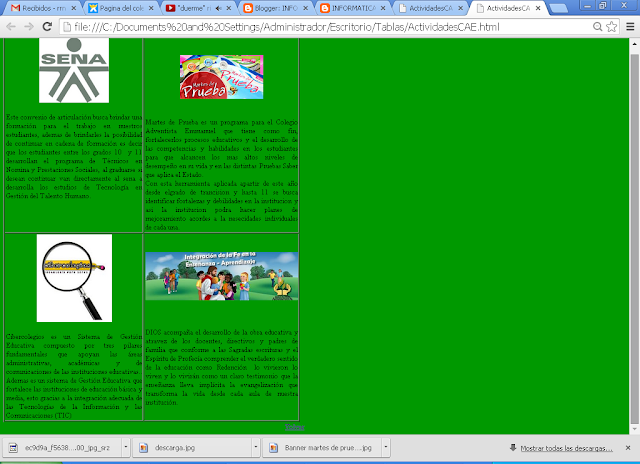Switch to the Gmail Recibidos tab
This screenshot has height=464, width=640.
point(44,8)
